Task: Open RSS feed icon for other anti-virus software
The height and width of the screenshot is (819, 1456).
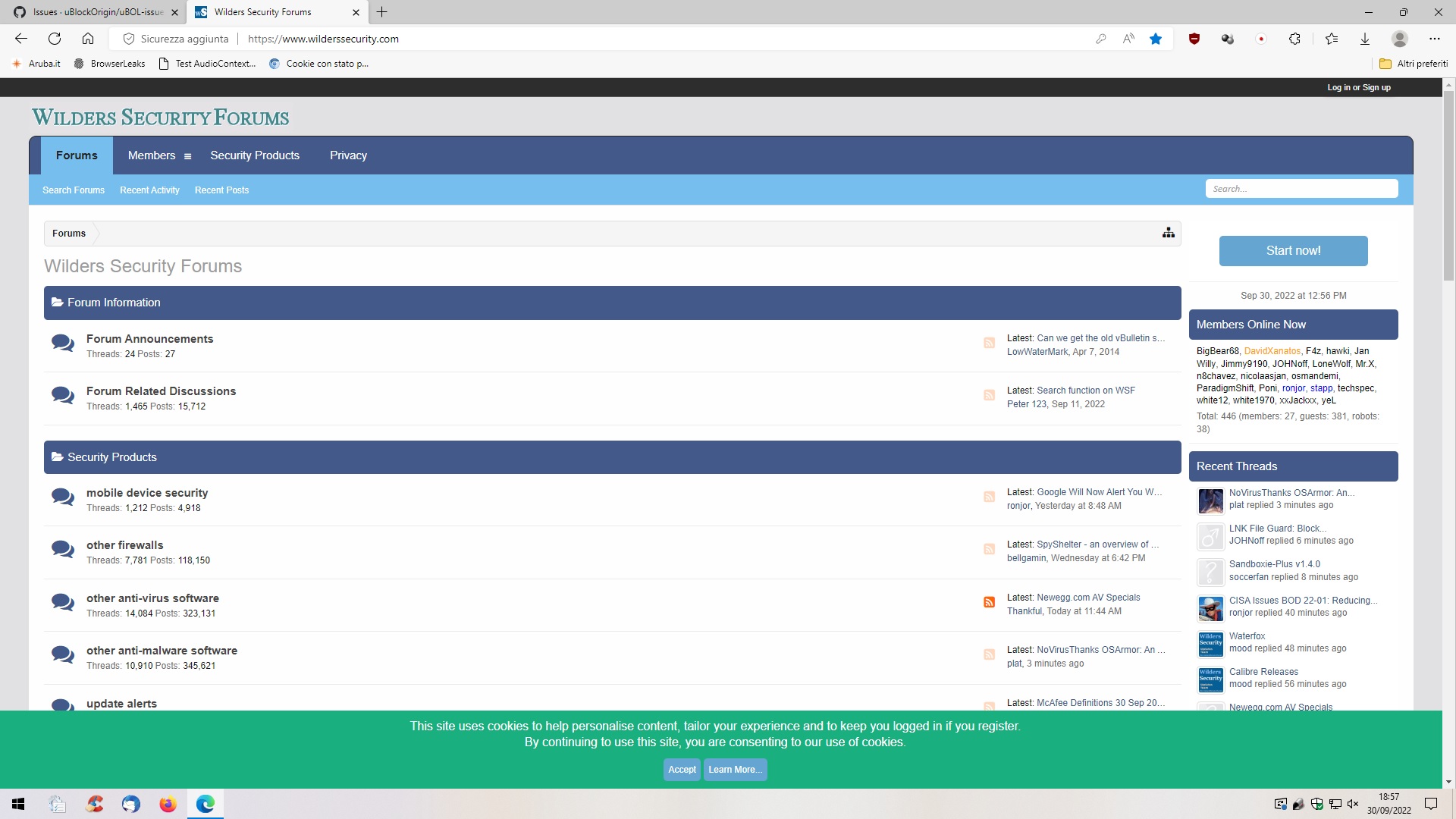Action: [989, 602]
